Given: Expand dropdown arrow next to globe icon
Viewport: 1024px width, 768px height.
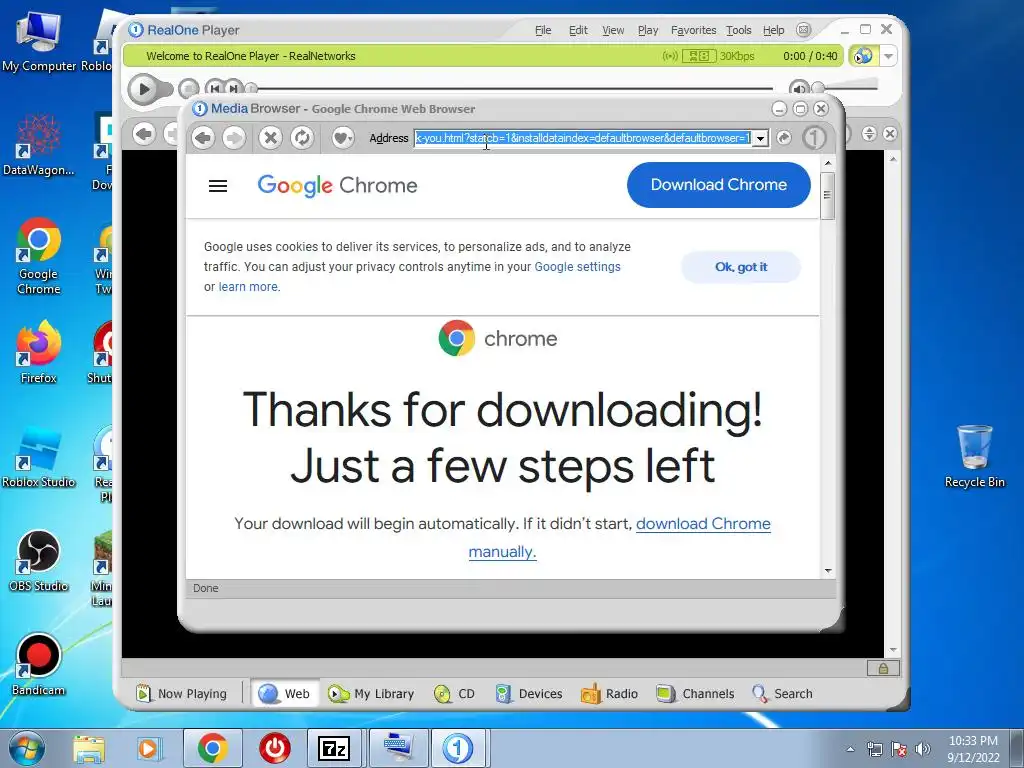Looking at the screenshot, I should pos(888,56).
